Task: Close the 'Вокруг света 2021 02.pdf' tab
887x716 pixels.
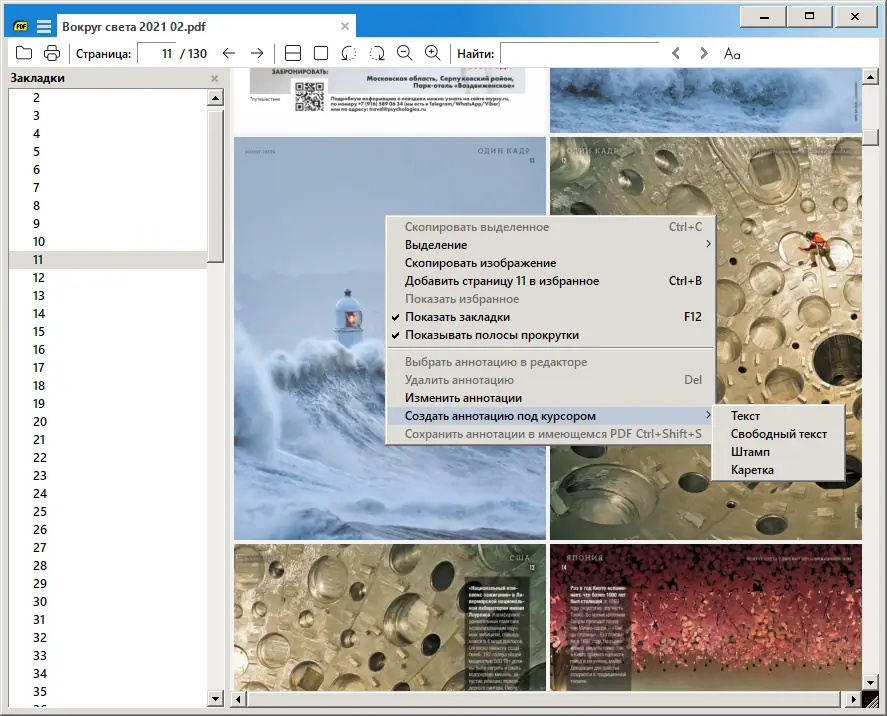Action: tap(345, 26)
